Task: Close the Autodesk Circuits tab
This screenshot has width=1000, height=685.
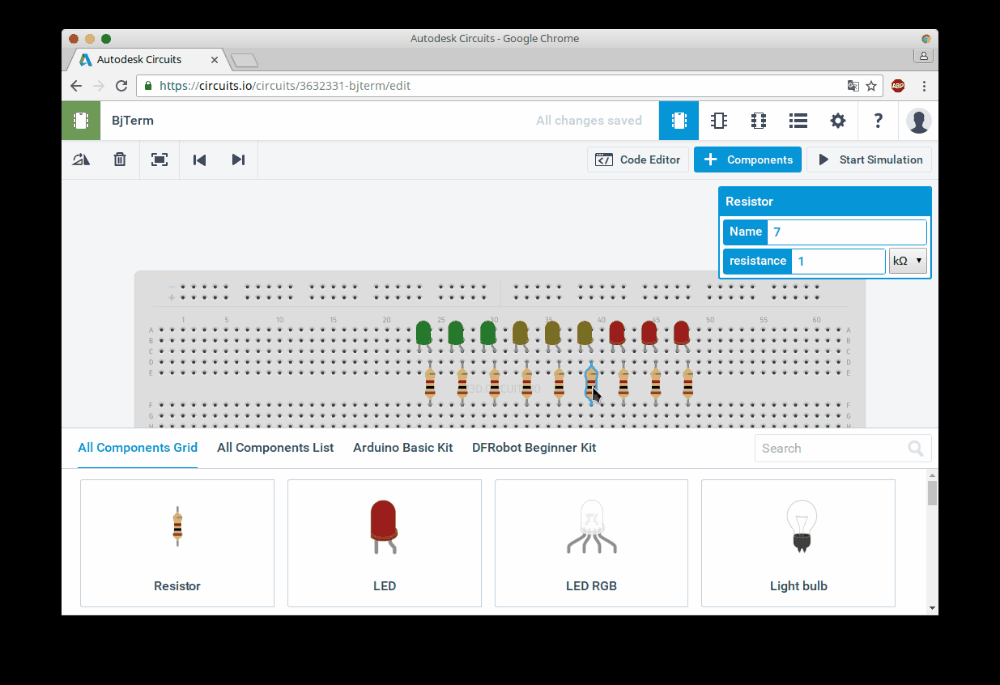Action: (214, 60)
